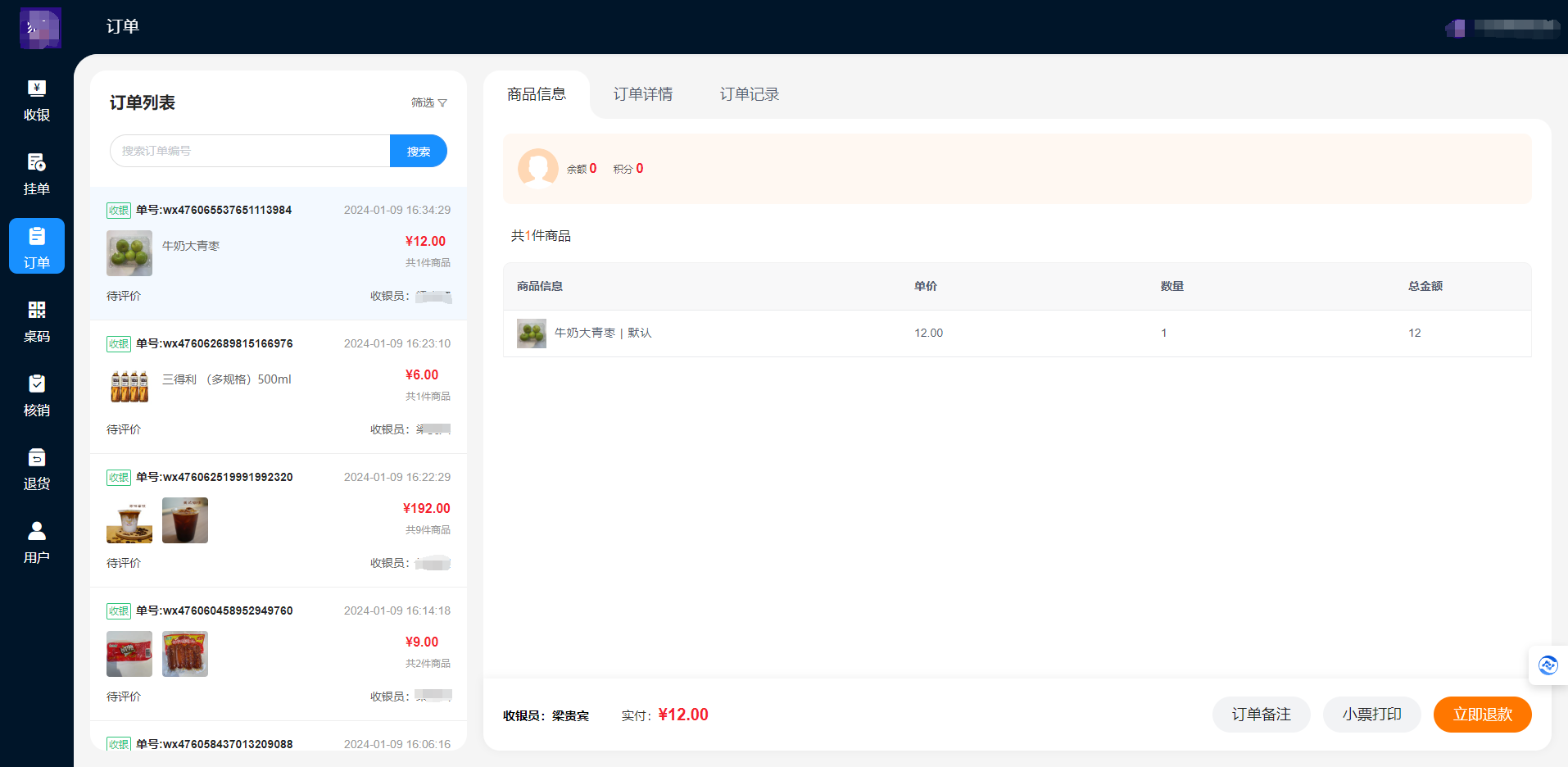
Task: Select the 商品信息 tab
Action: [537, 94]
